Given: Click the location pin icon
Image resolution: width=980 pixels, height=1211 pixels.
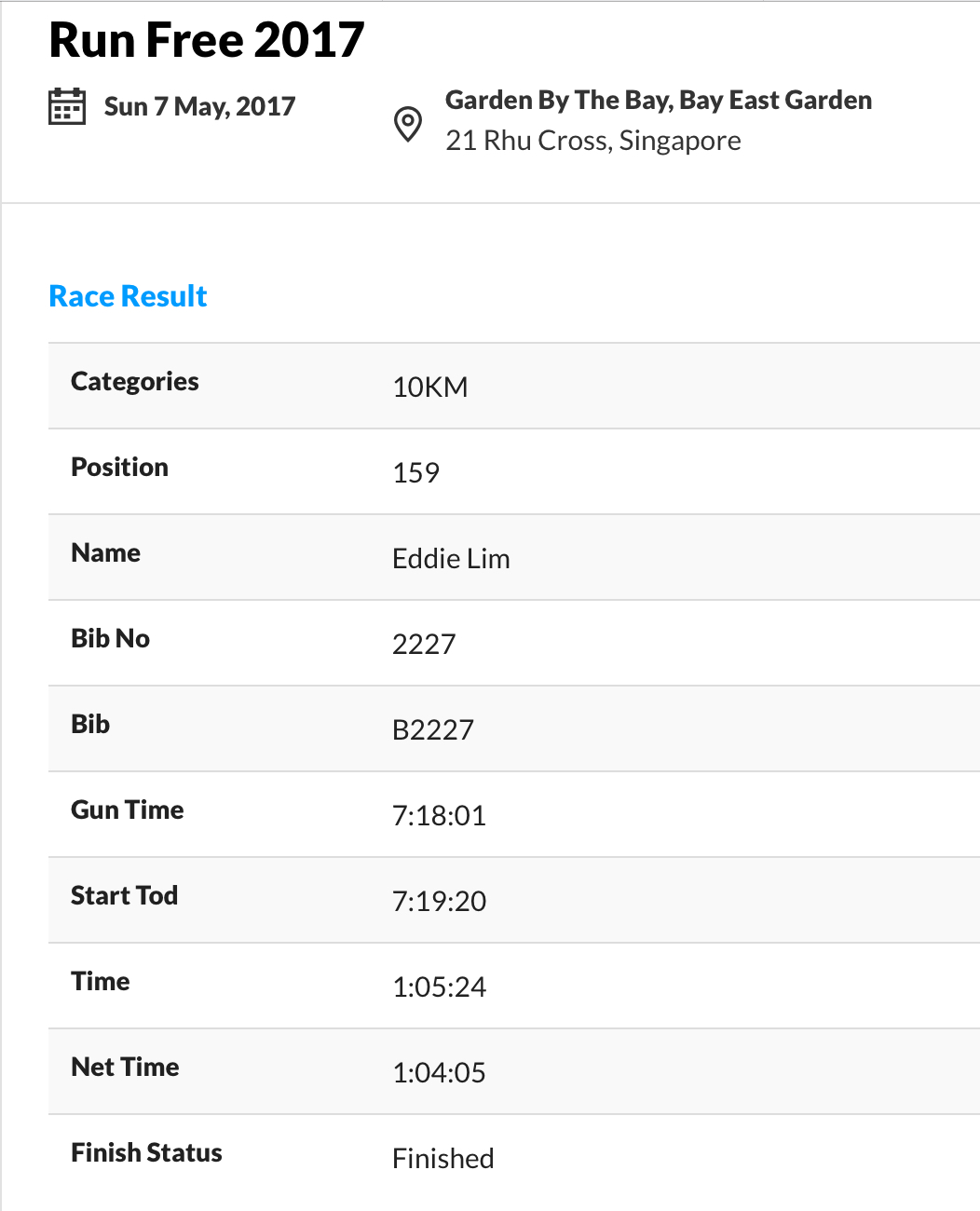Looking at the screenshot, I should click(x=408, y=124).
